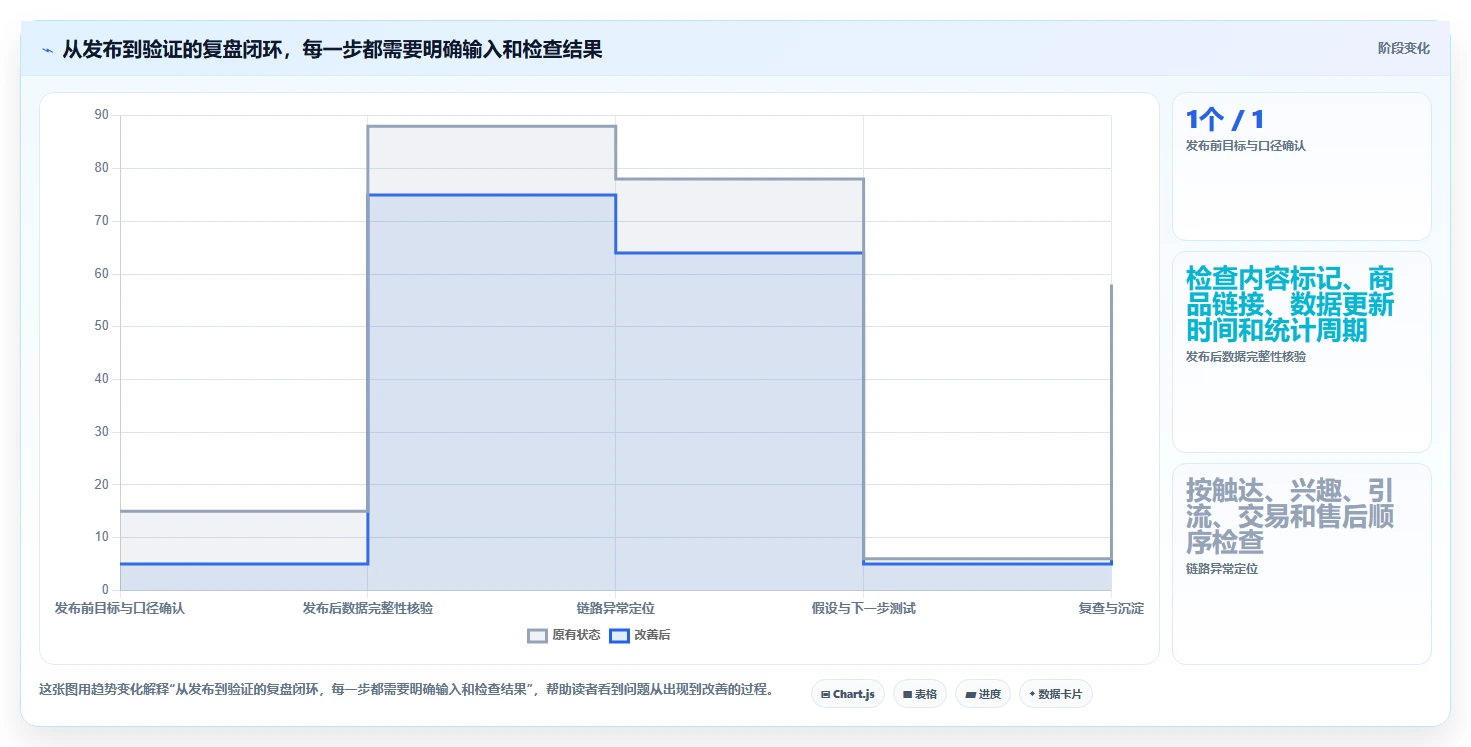
Task: Click the gray 原有状态 legend color box
Action: 537,635
